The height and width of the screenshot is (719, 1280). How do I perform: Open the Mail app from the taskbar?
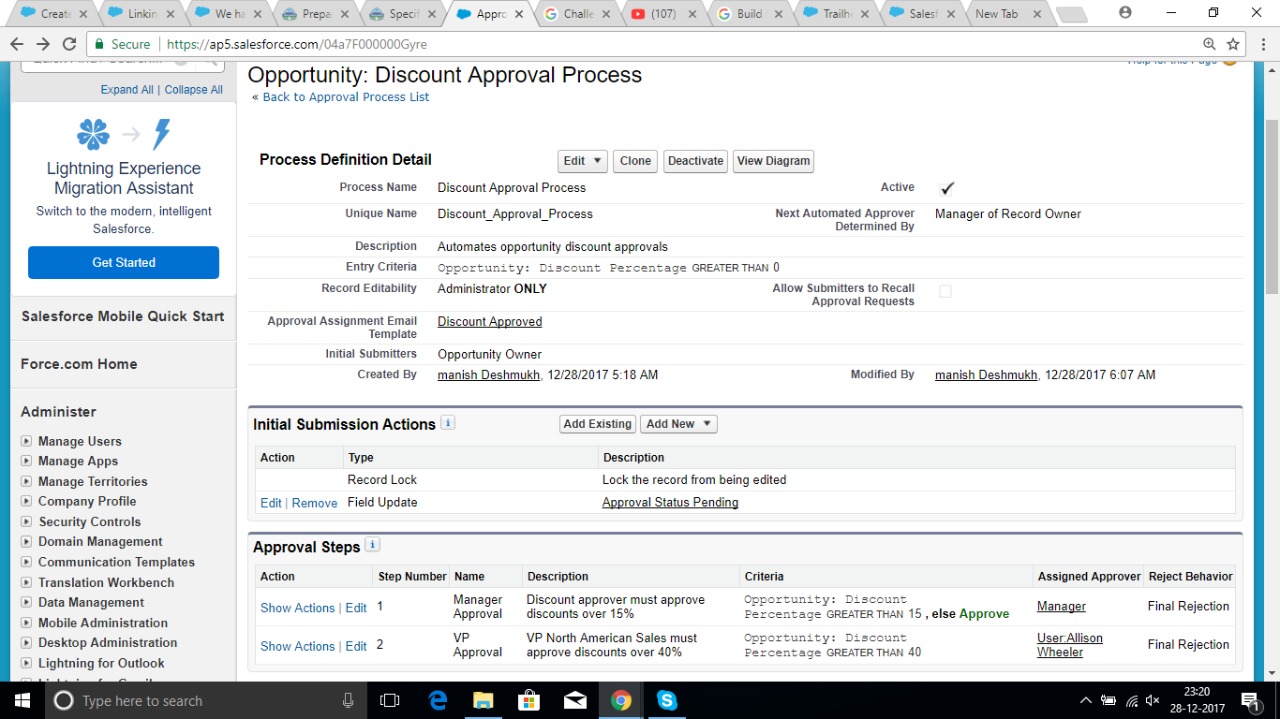575,700
